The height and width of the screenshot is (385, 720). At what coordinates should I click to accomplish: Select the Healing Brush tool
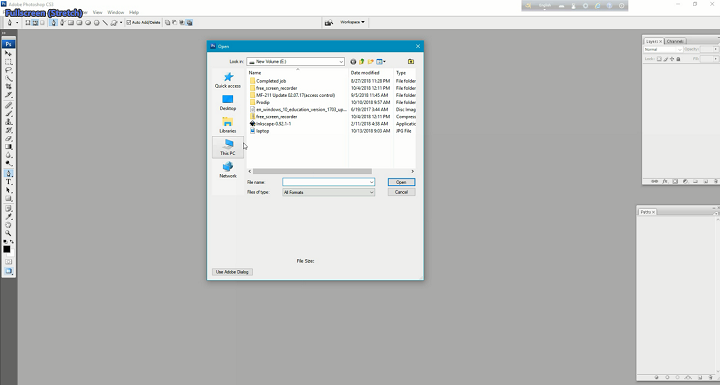click(8, 105)
